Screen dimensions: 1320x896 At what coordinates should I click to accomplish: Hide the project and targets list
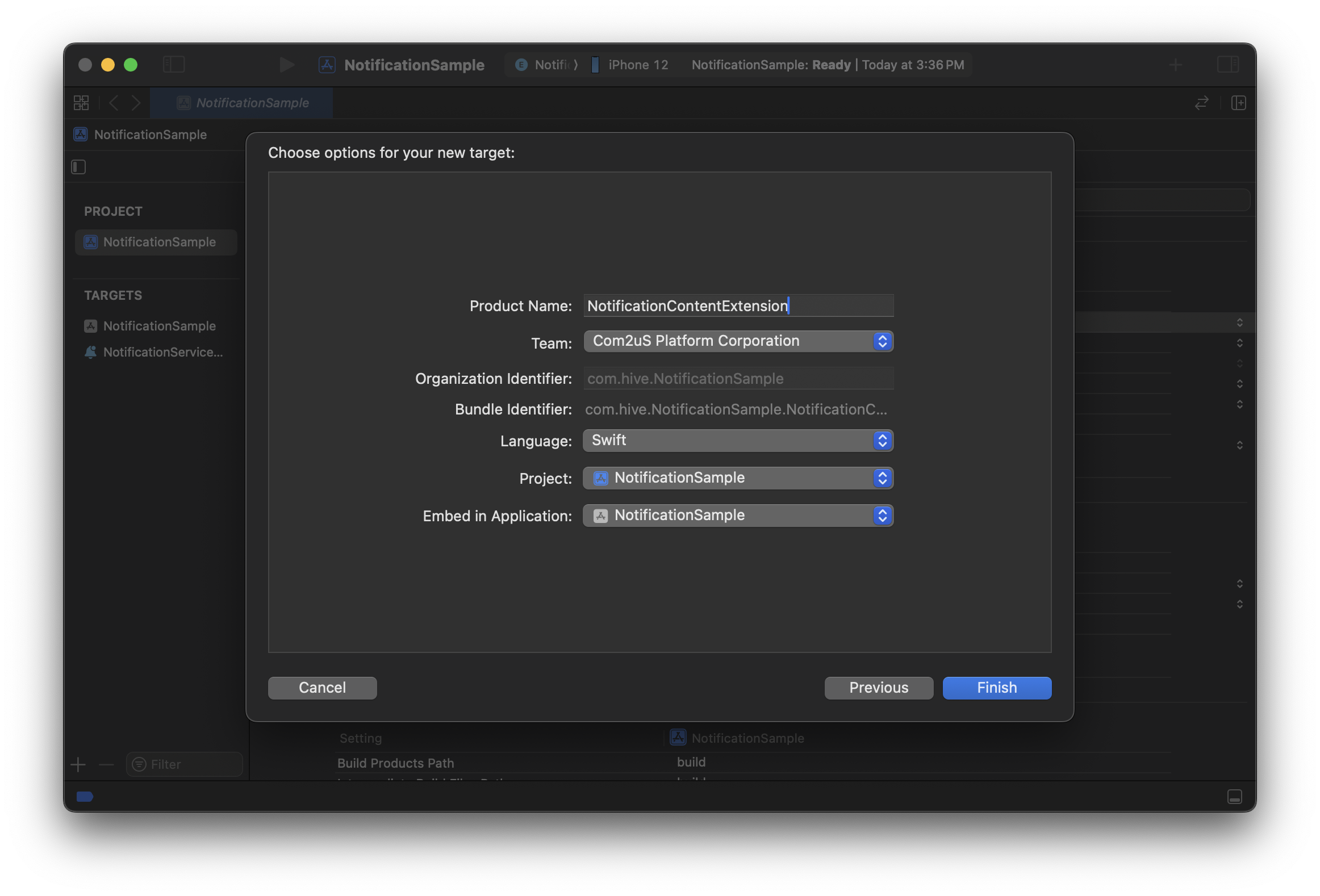(78, 167)
